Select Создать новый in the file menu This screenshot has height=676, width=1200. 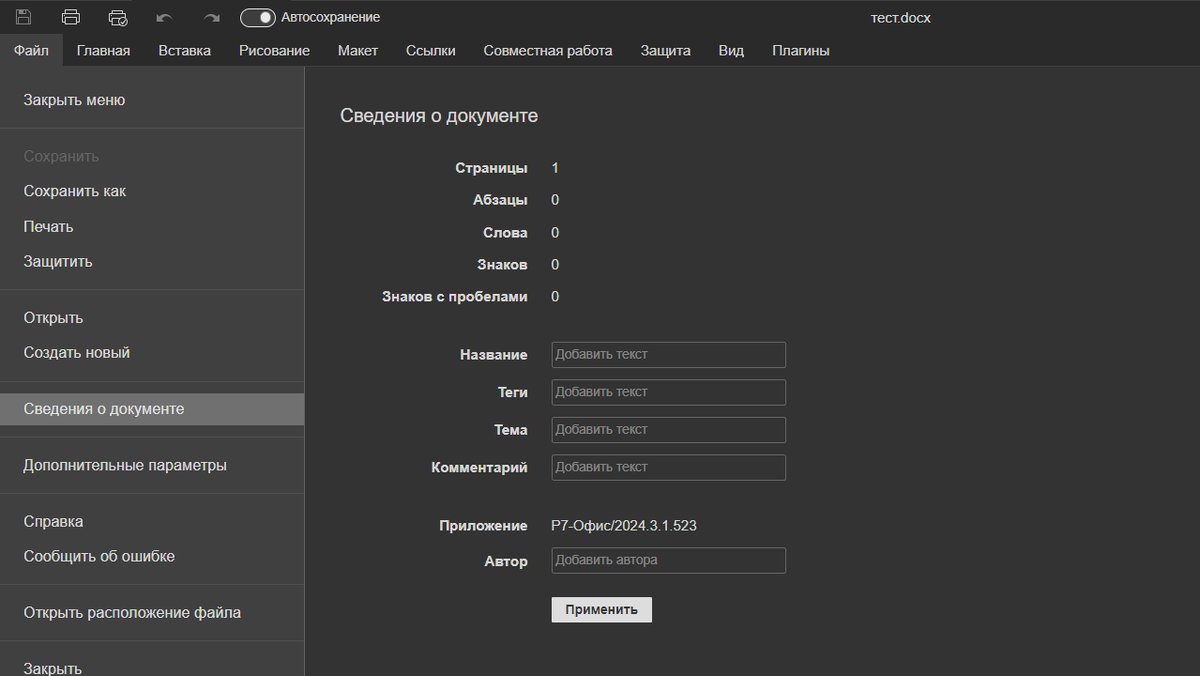tap(152, 353)
